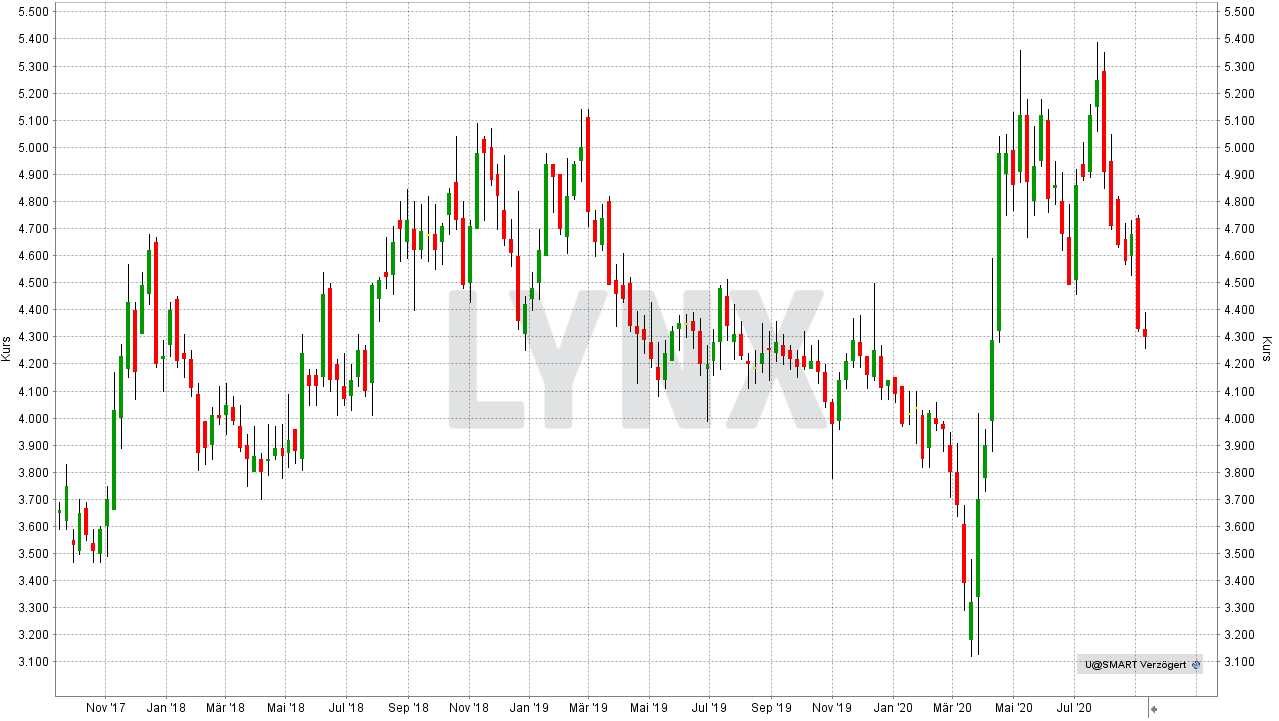The height and width of the screenshot is (721, 1279).
Task: Click the 3.100 value on the left price axis
Action: [36, 662]
